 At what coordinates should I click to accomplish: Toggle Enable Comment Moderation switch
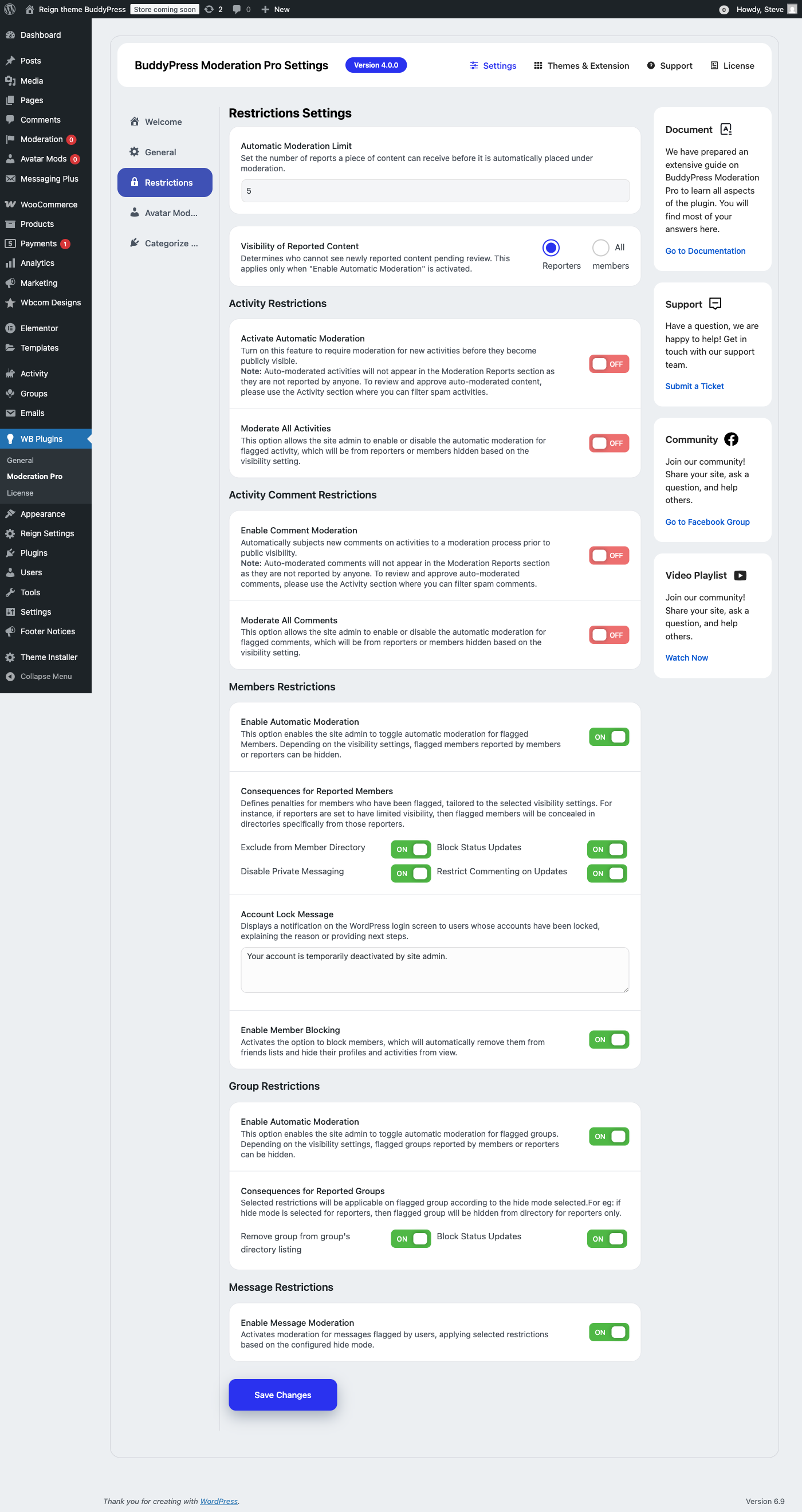609,555
